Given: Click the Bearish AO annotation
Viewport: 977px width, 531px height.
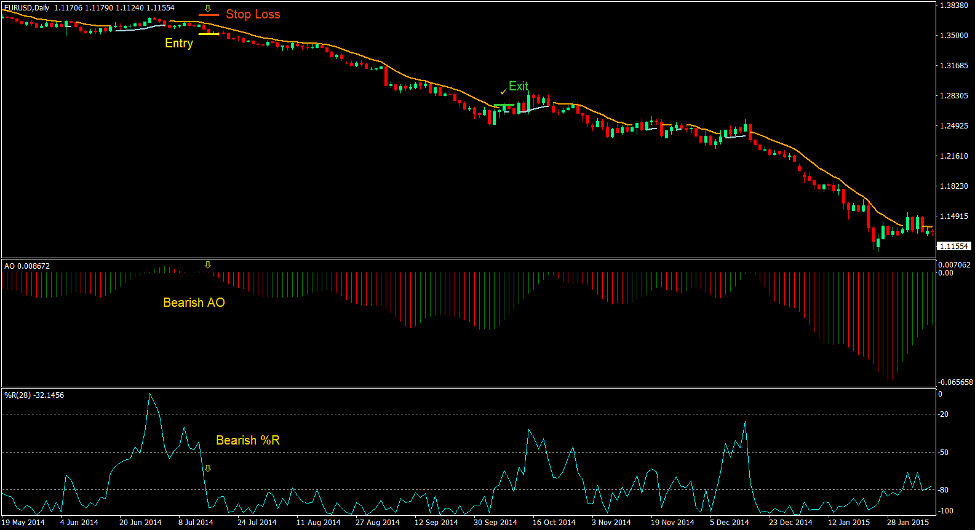Looking at the screenshot, I should [193, 301].
